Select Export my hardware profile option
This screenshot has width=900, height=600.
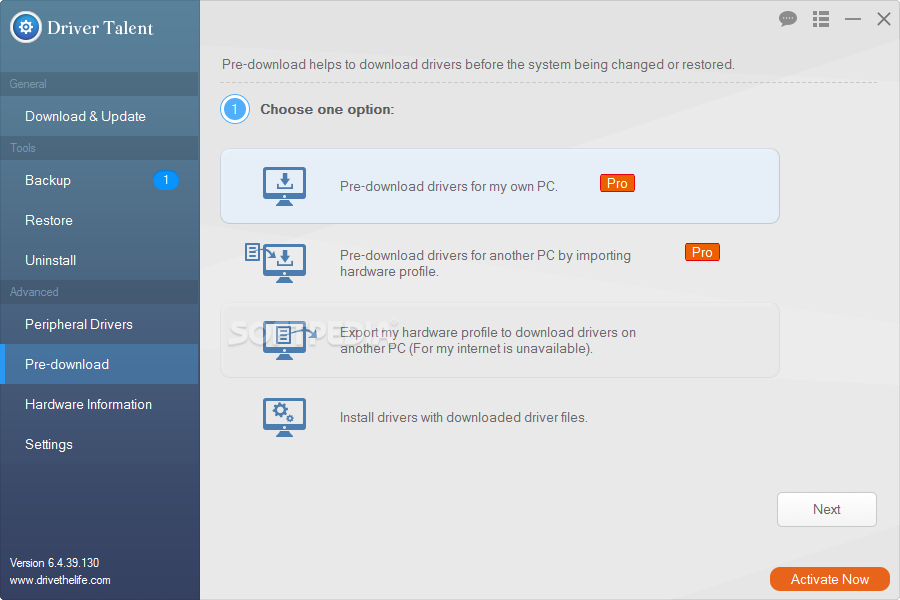click(x=500, y=340)
